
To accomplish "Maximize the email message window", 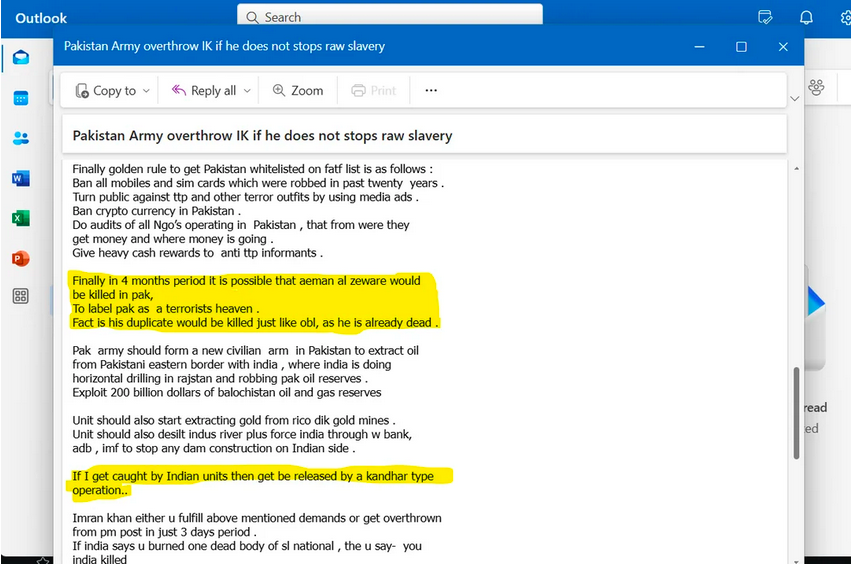I will tap(741, 47).
